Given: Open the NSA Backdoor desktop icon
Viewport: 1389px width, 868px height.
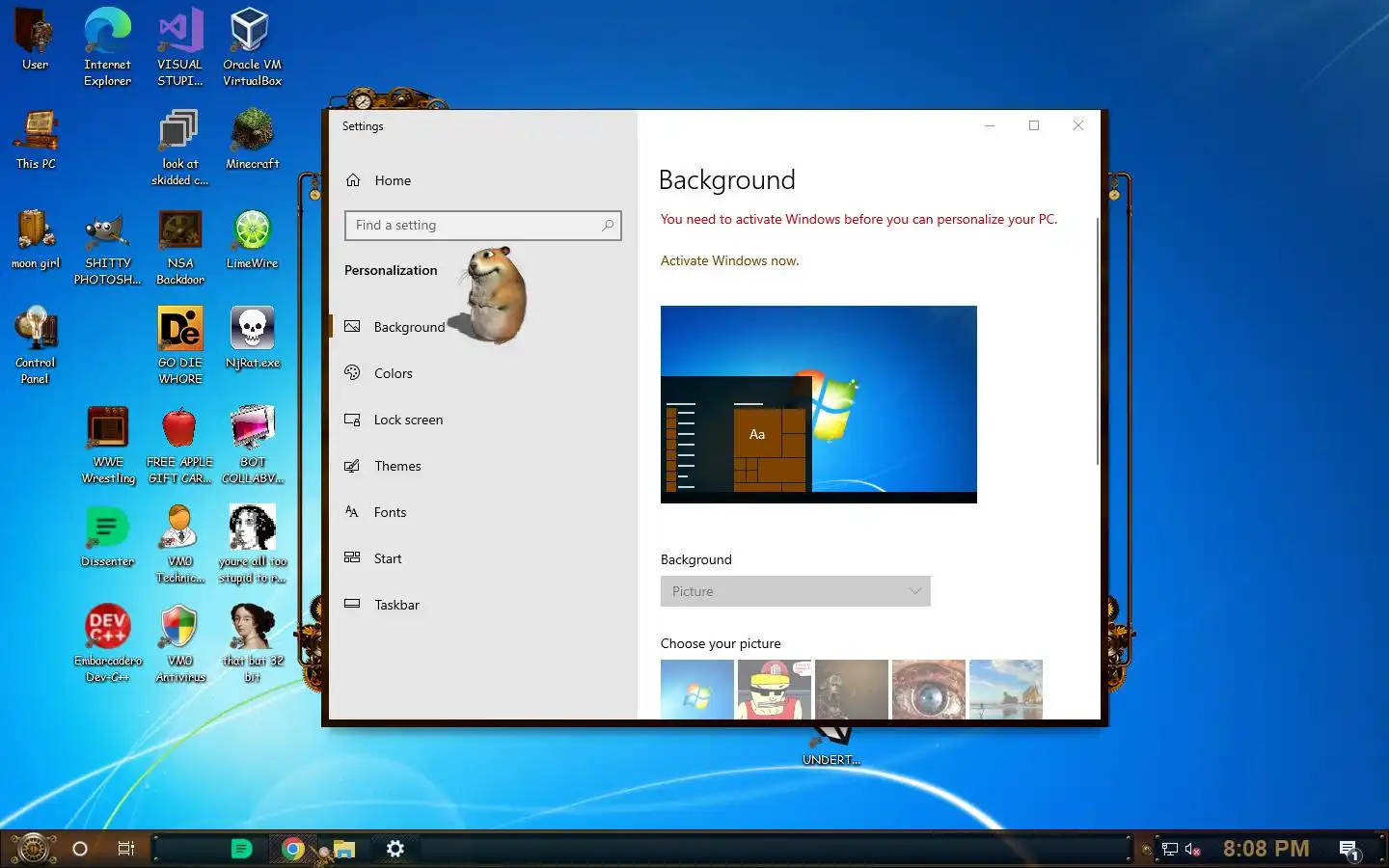Looking at the screenshot, I should [180, 247].
